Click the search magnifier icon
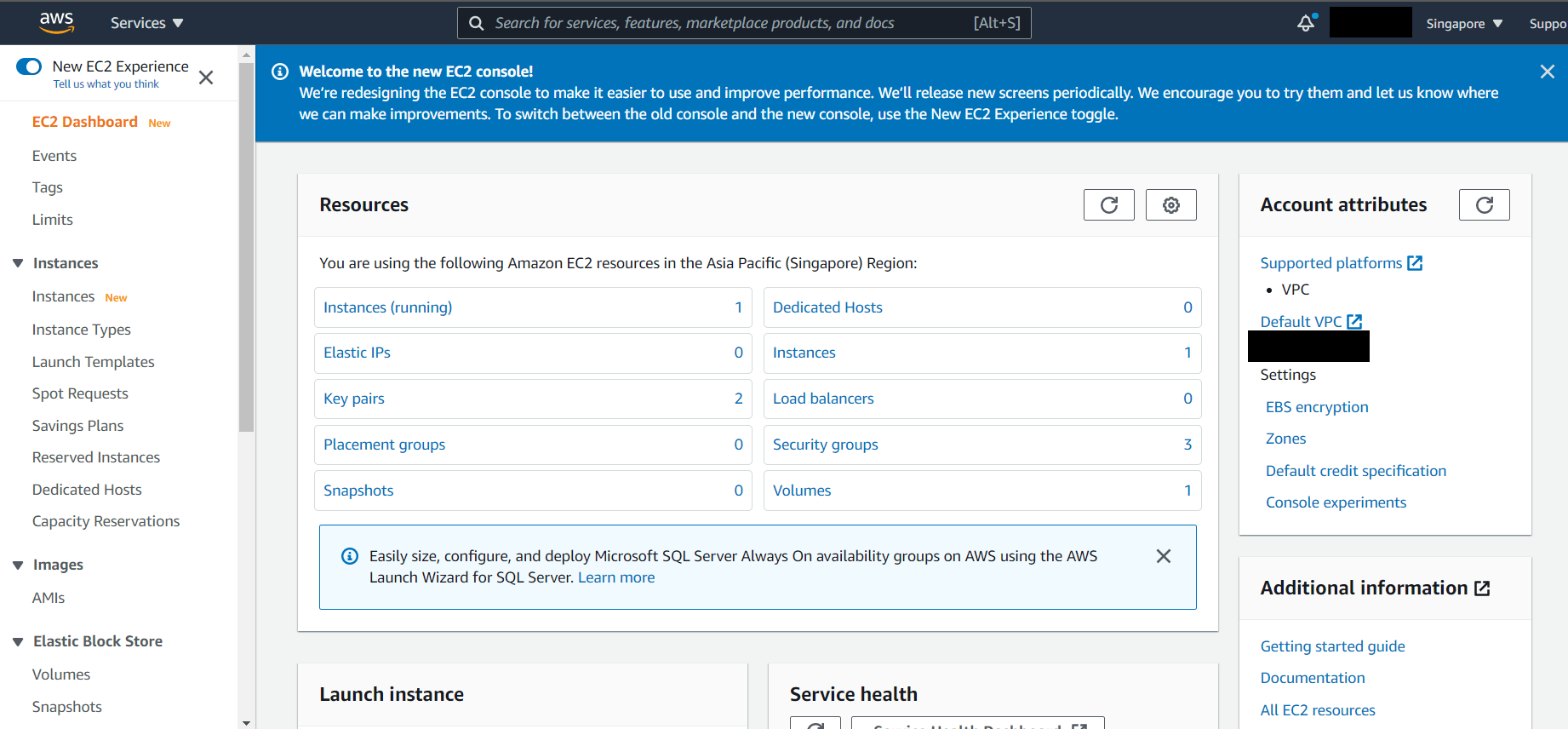Viewport: 1568px width, 729px height. [x=477, y=23]
